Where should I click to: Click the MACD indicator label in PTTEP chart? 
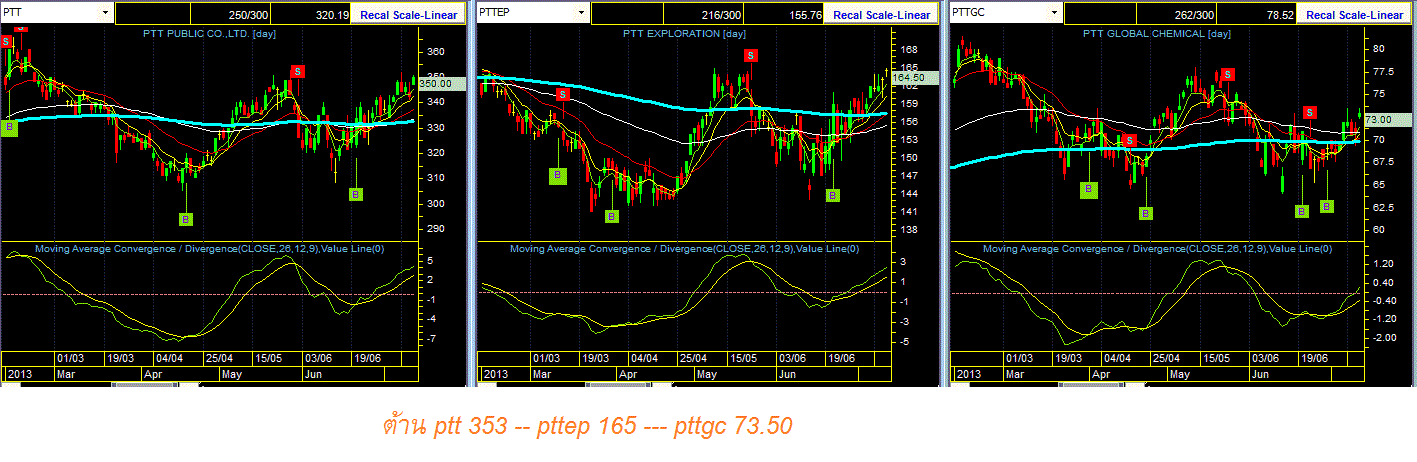pos(683,248)
